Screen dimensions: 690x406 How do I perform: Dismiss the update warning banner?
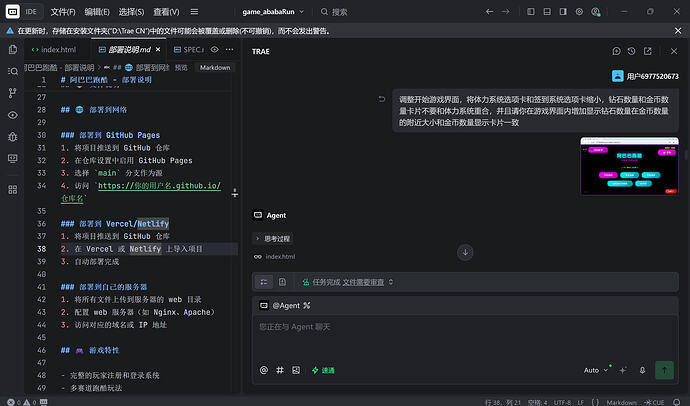point(678,31)
